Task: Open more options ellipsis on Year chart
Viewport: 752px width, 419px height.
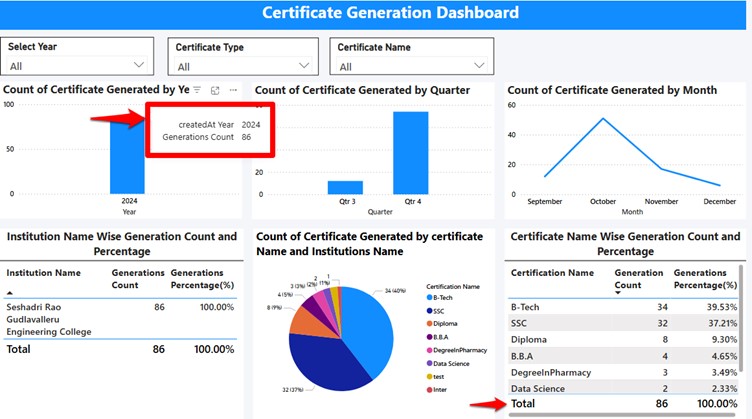Action: point(233,90)
